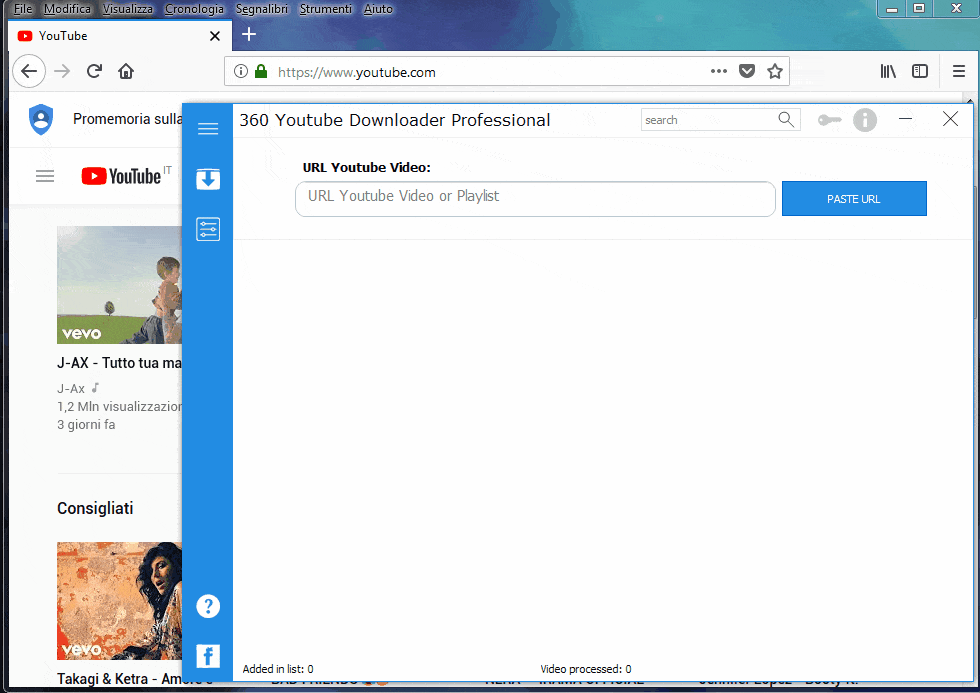
Task: Open the Segnalibri menu
Action: click(x=262, y=9)
